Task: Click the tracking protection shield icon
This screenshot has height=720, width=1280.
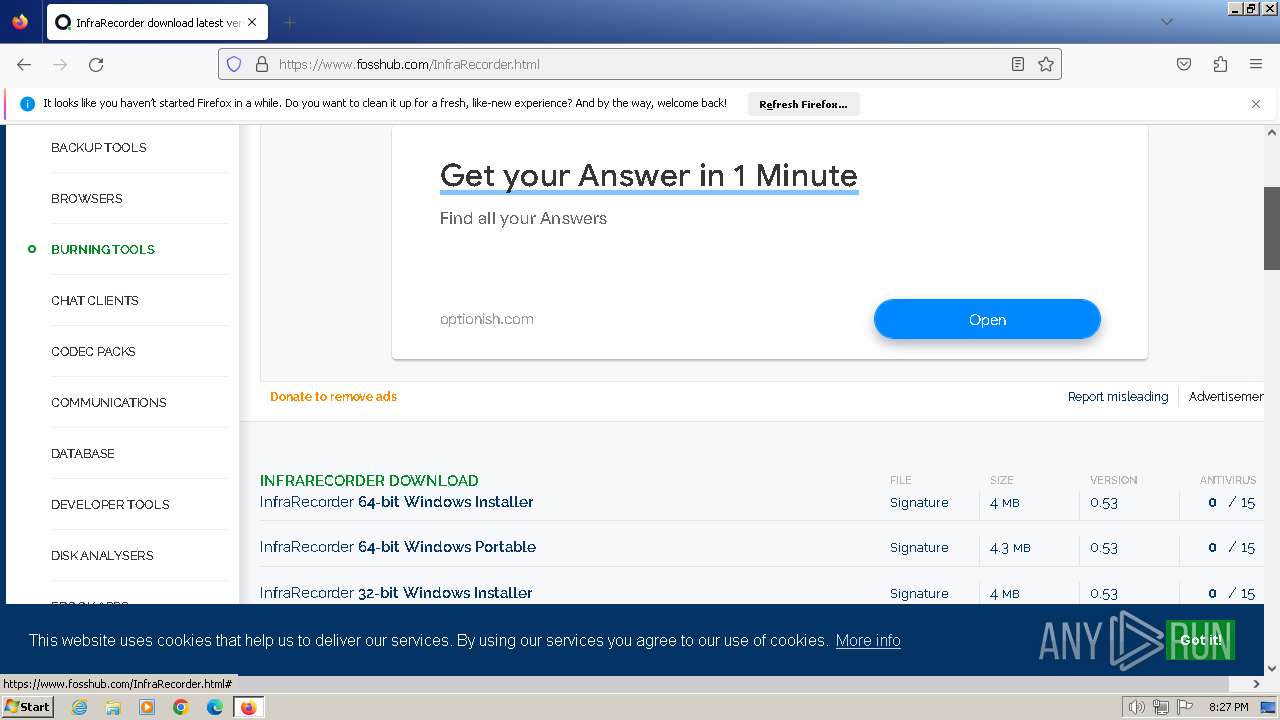Action: point(234,64)
